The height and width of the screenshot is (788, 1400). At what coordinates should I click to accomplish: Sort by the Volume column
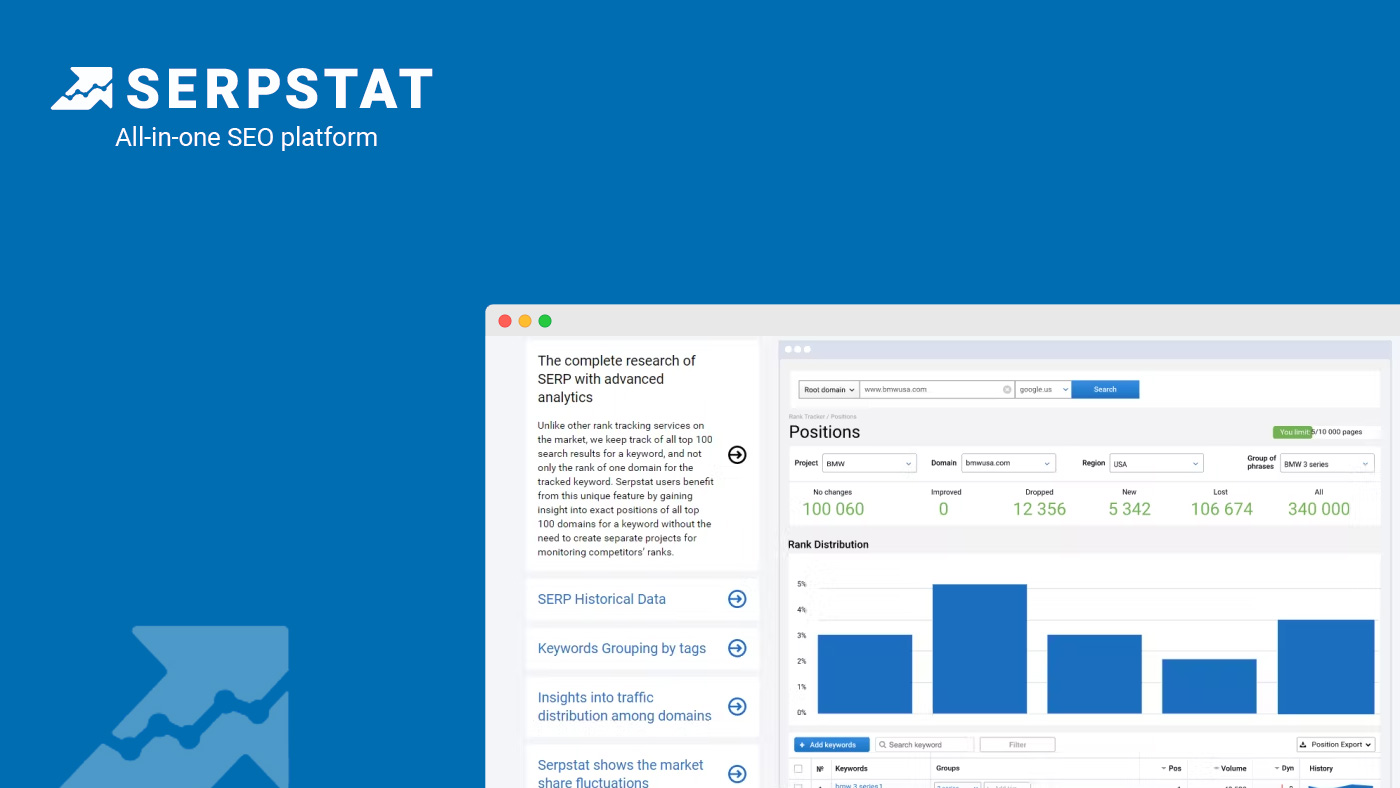coord(1231,769)
